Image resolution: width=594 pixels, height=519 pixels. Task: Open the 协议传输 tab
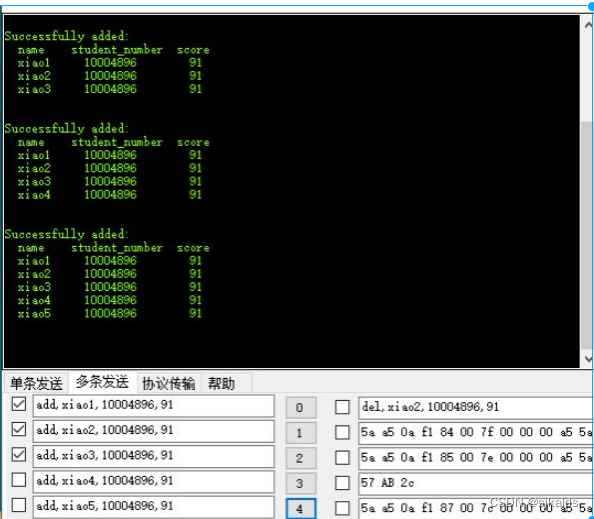(169, 383)
